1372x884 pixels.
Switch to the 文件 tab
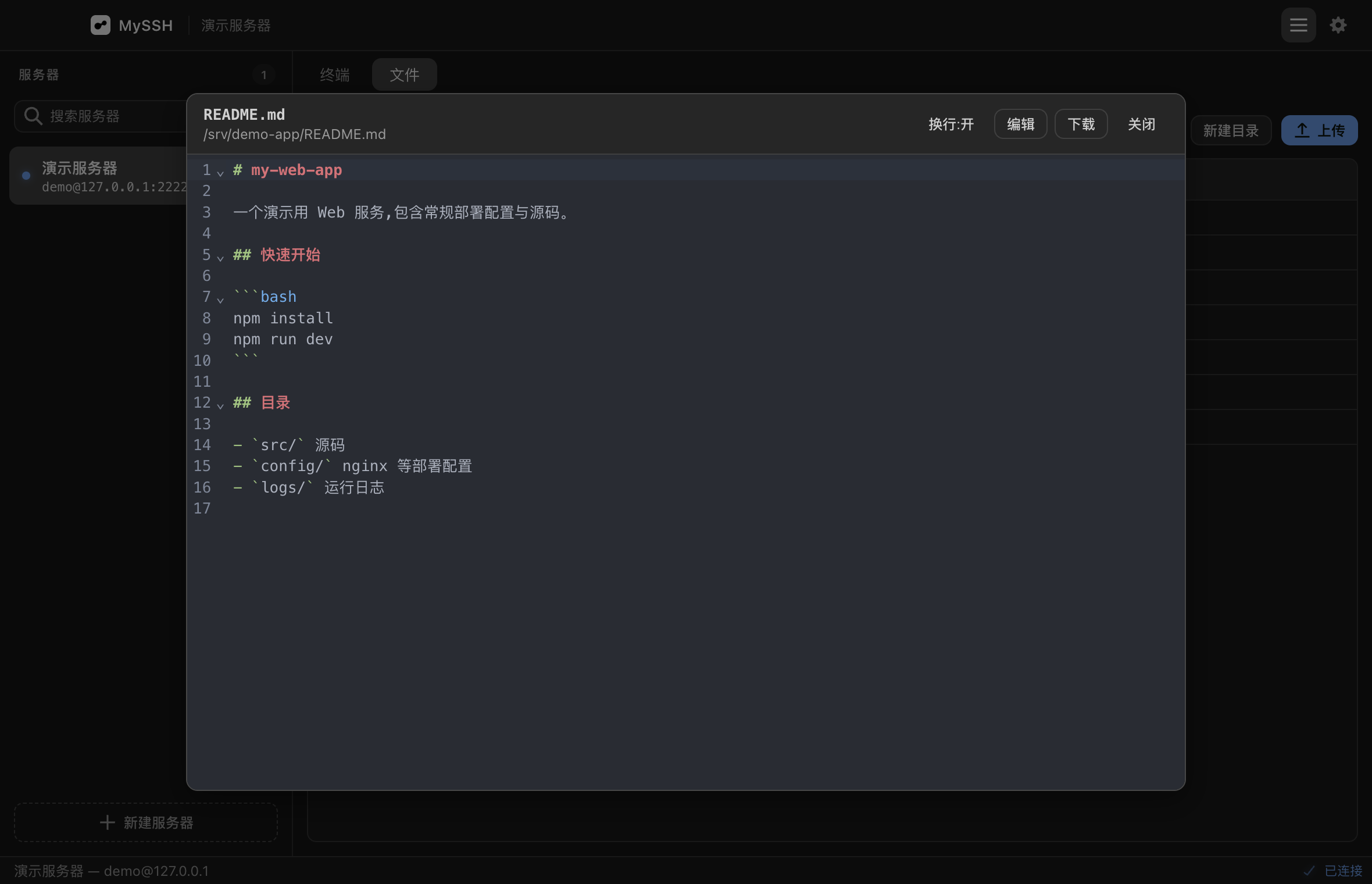(x=405, y=74)
